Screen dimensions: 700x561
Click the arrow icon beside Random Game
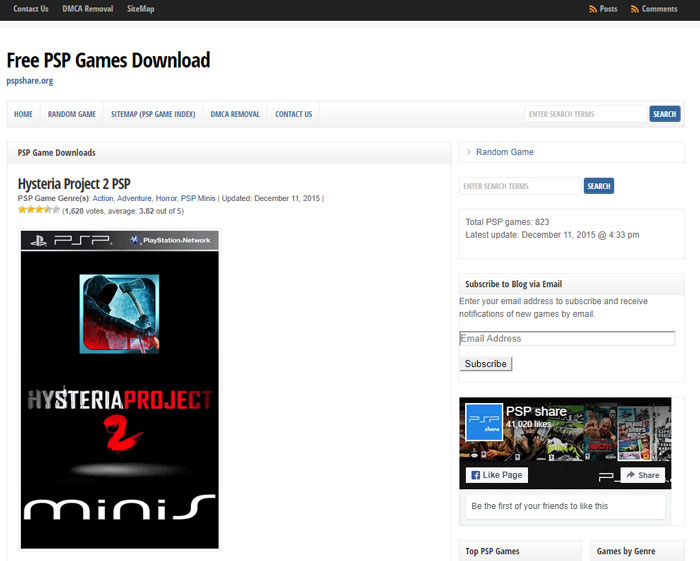click(468, 152)
